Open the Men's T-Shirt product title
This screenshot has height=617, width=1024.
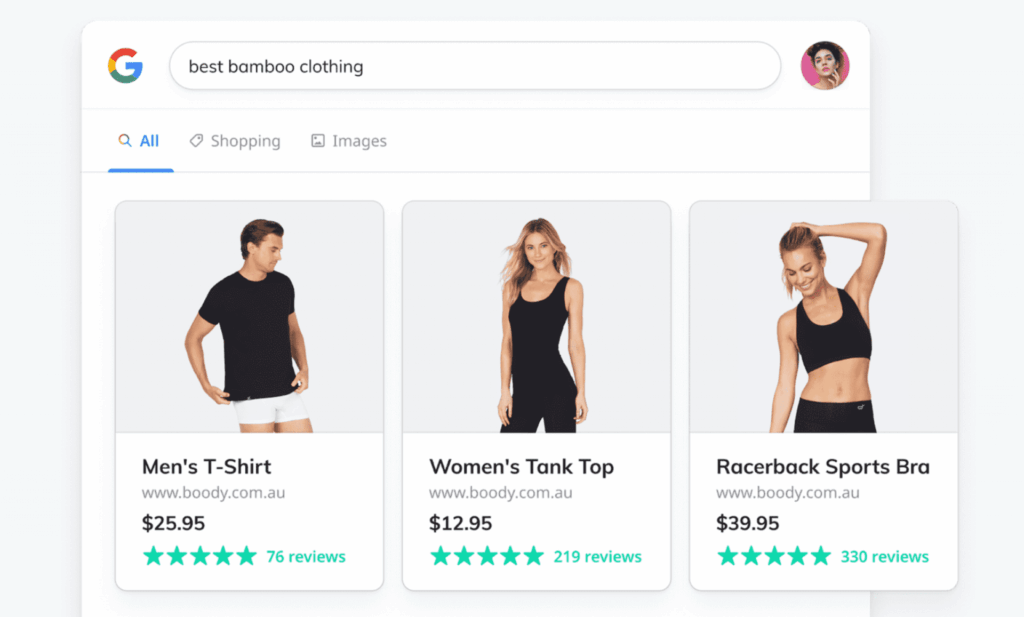tap(207, 466)
